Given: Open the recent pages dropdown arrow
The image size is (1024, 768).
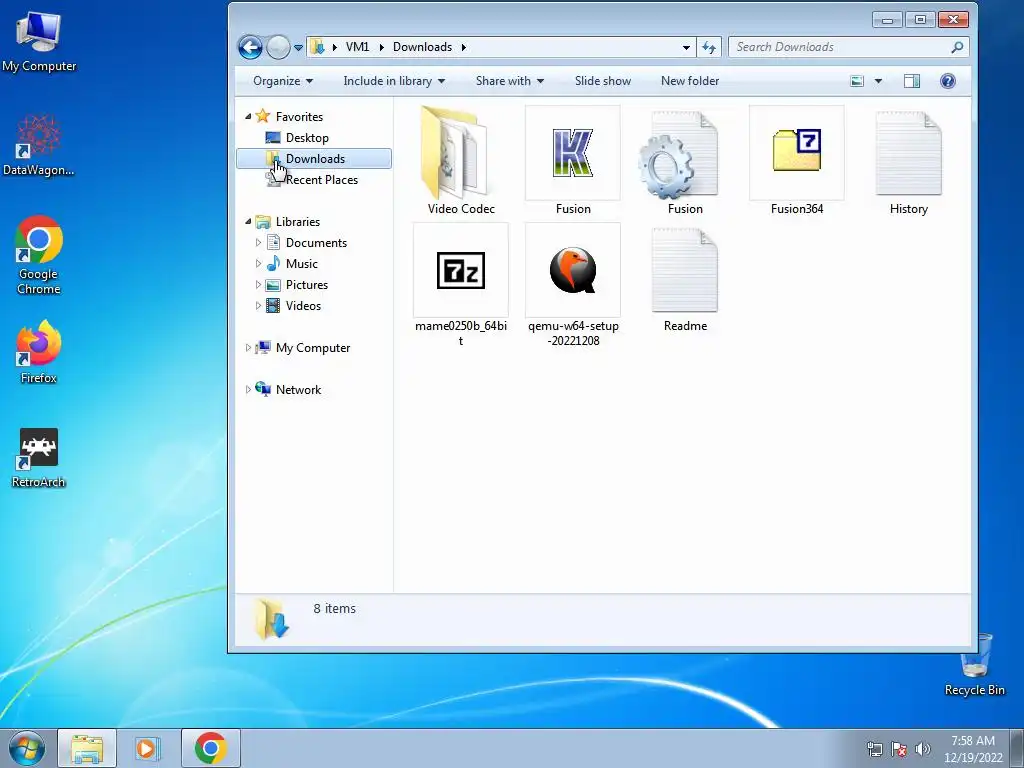Looking at the screenshot, I should pos(298,48).
